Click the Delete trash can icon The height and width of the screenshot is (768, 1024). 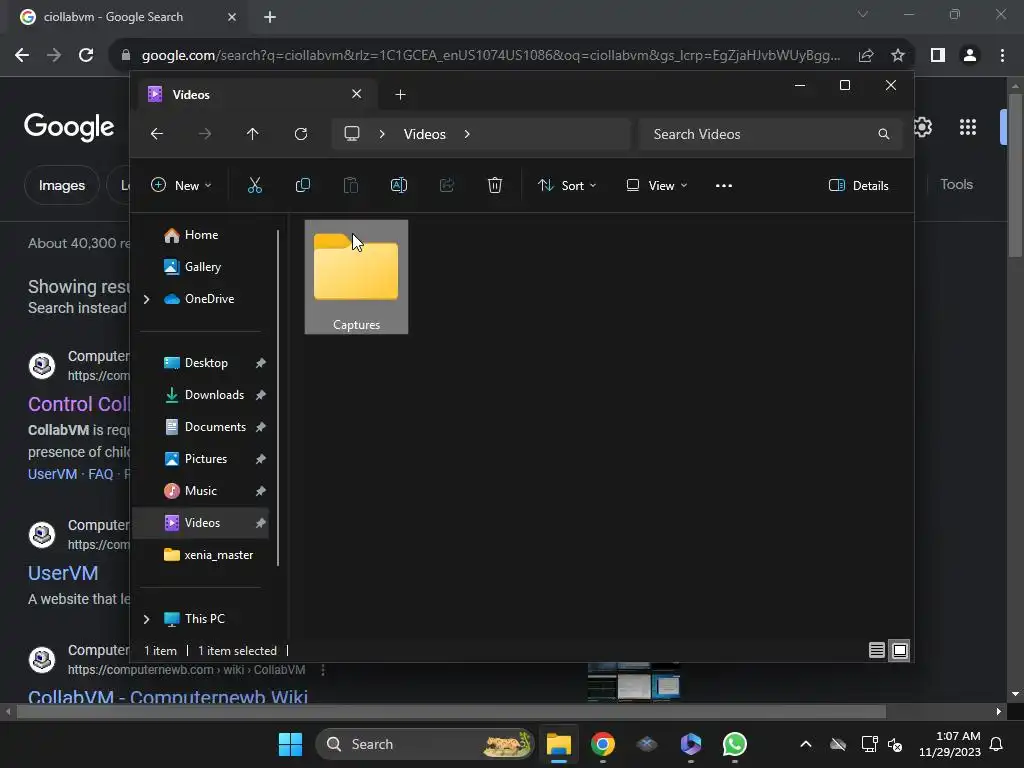[495, 185]
